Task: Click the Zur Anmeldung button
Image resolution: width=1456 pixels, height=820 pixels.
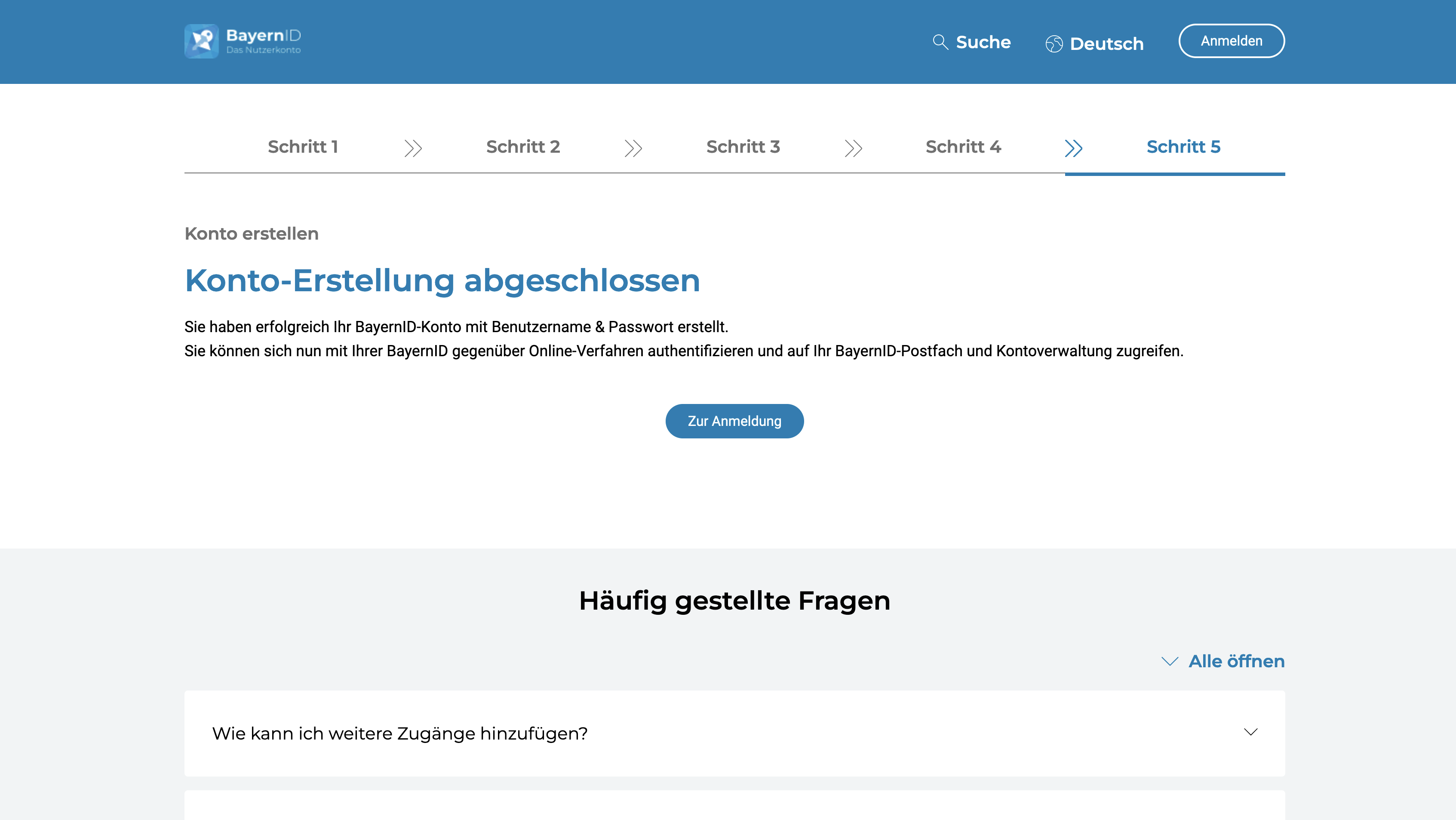Action: coord(734,421)
